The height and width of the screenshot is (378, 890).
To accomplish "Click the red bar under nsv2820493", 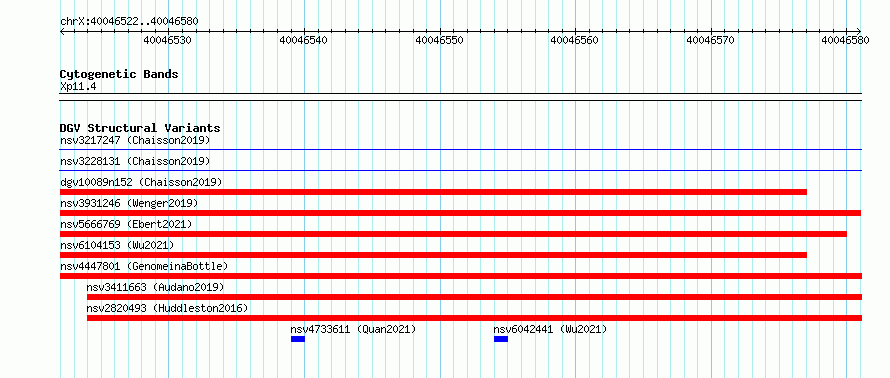I will [x=474, y=318].
